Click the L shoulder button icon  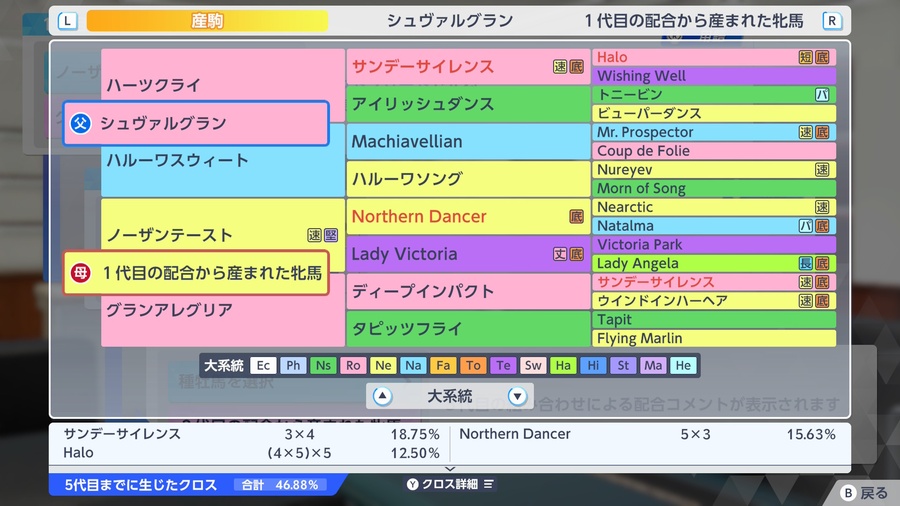pos(67,21)
